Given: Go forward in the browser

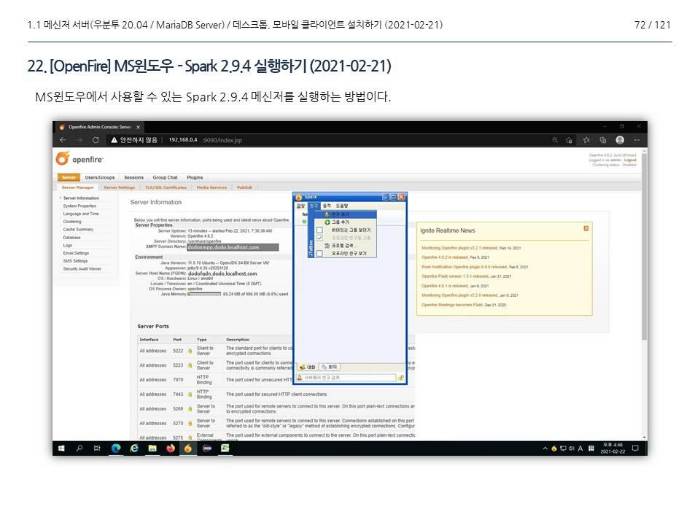Looking at the screenshot, I should coord(79,140).
